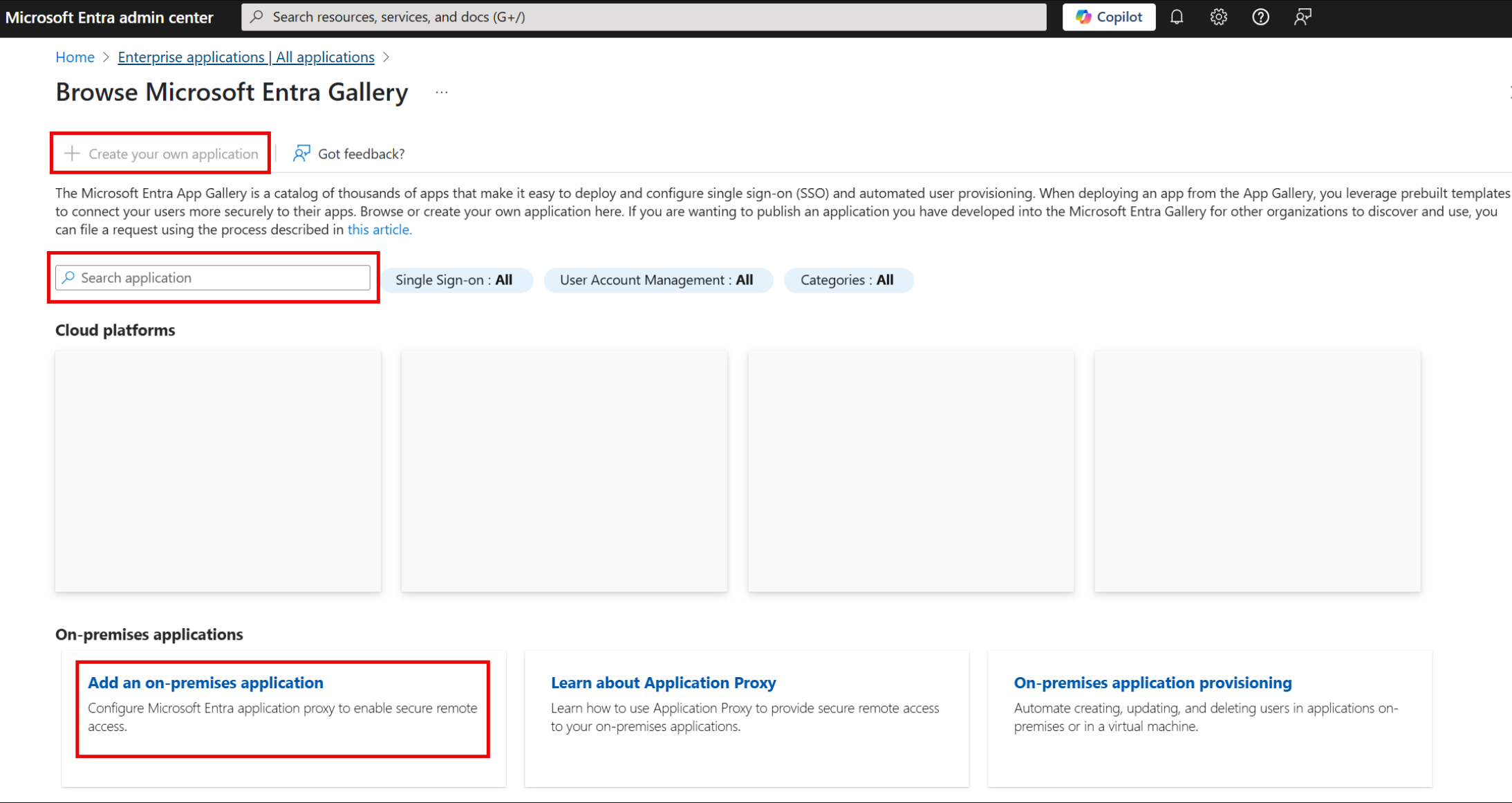This screenshot has height=803, width=1512.
Task: Open On-premises application provisioning
Action: (1152, 683)
